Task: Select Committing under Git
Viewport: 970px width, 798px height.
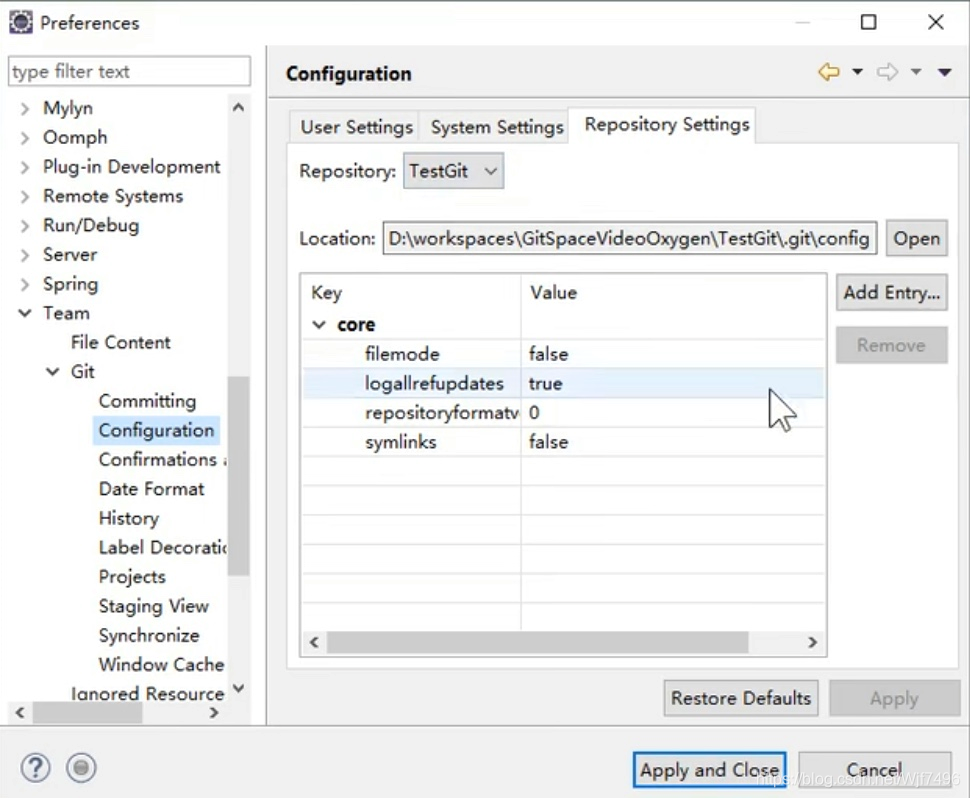Action: [x=147, y=401]
